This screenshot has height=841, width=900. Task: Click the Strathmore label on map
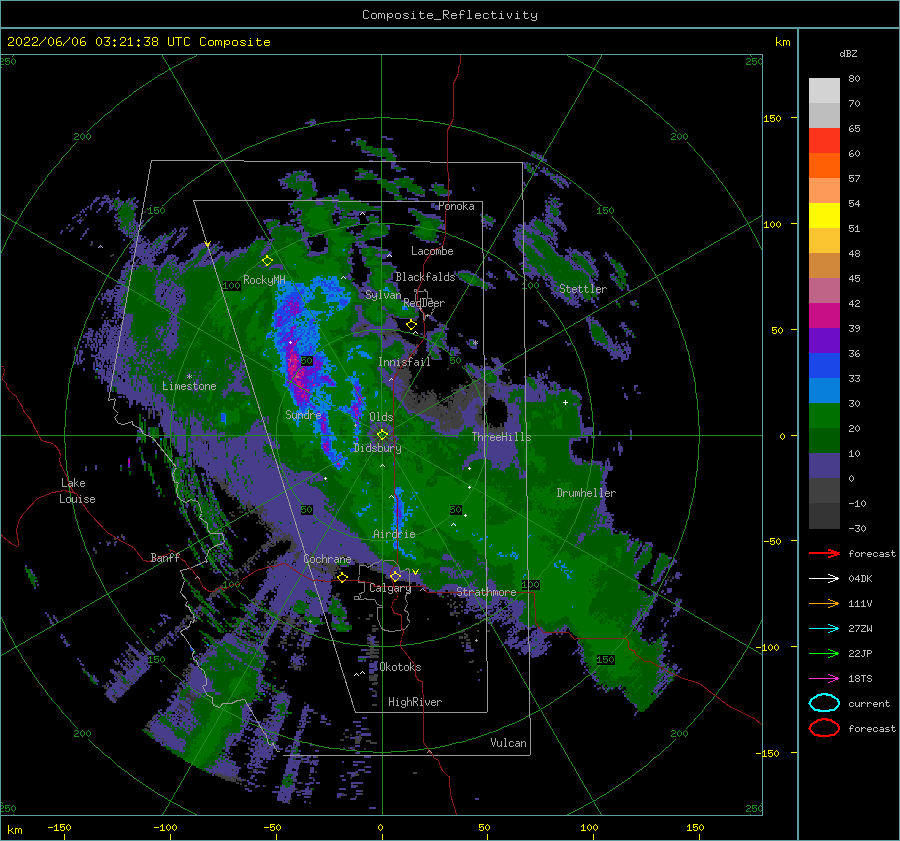tap(486, 592)
